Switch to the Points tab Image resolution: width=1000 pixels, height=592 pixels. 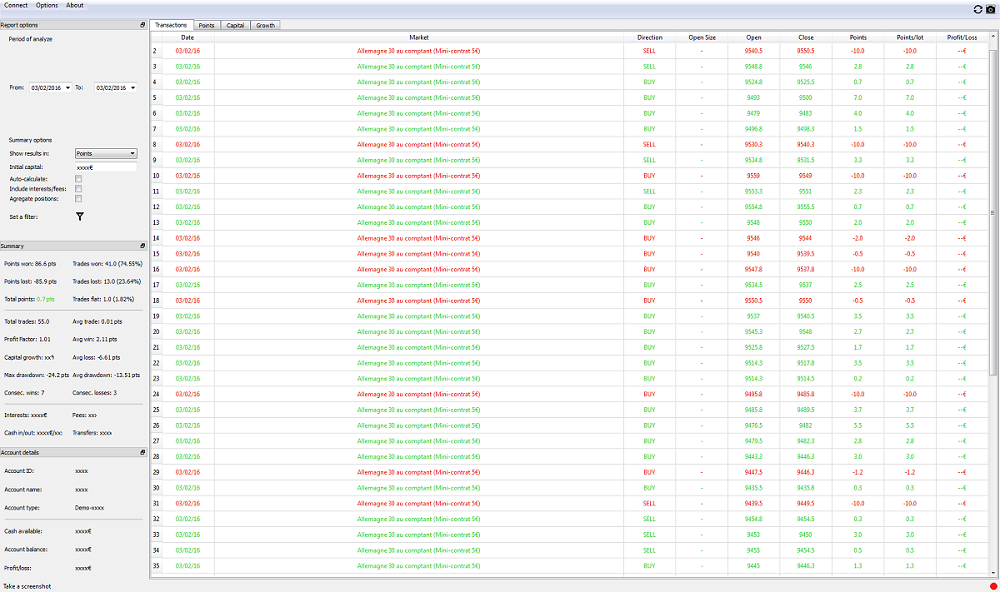207,26
